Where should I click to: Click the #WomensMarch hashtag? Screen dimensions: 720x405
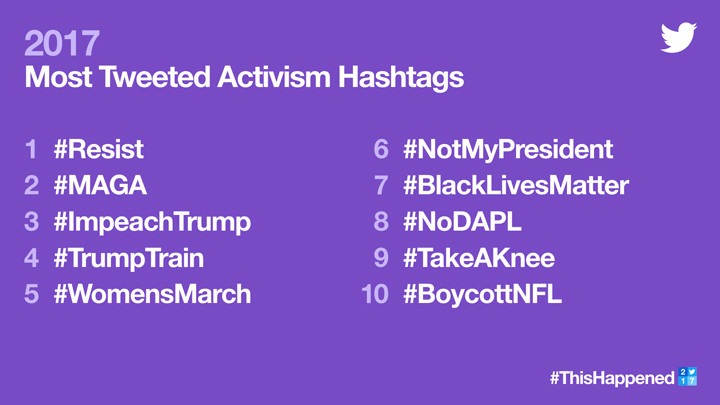click(152, 294)
